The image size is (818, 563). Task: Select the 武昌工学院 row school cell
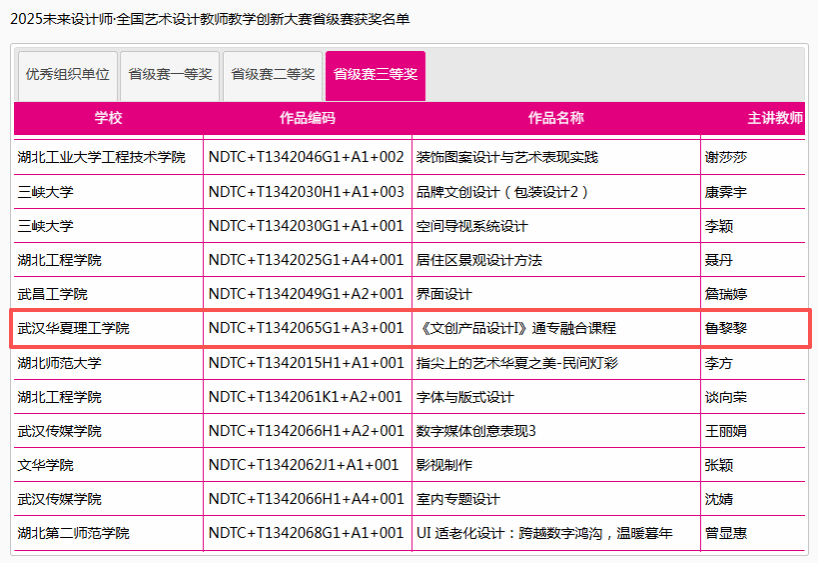52,294
